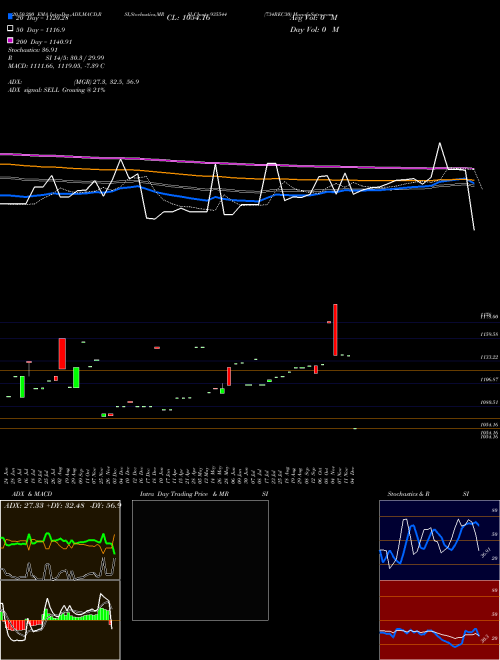Click the blue 20 Day legend swatch
The height and width of the screenshot is (660, 500).
click(10, 17)
